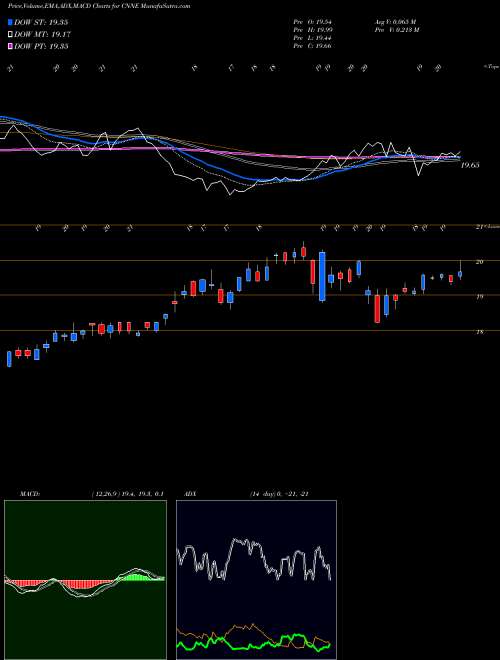The width and height of the screenshot is (500, 660).
Task: Click the white DOW MT legend swatch
Action: [x=10, y=35]
